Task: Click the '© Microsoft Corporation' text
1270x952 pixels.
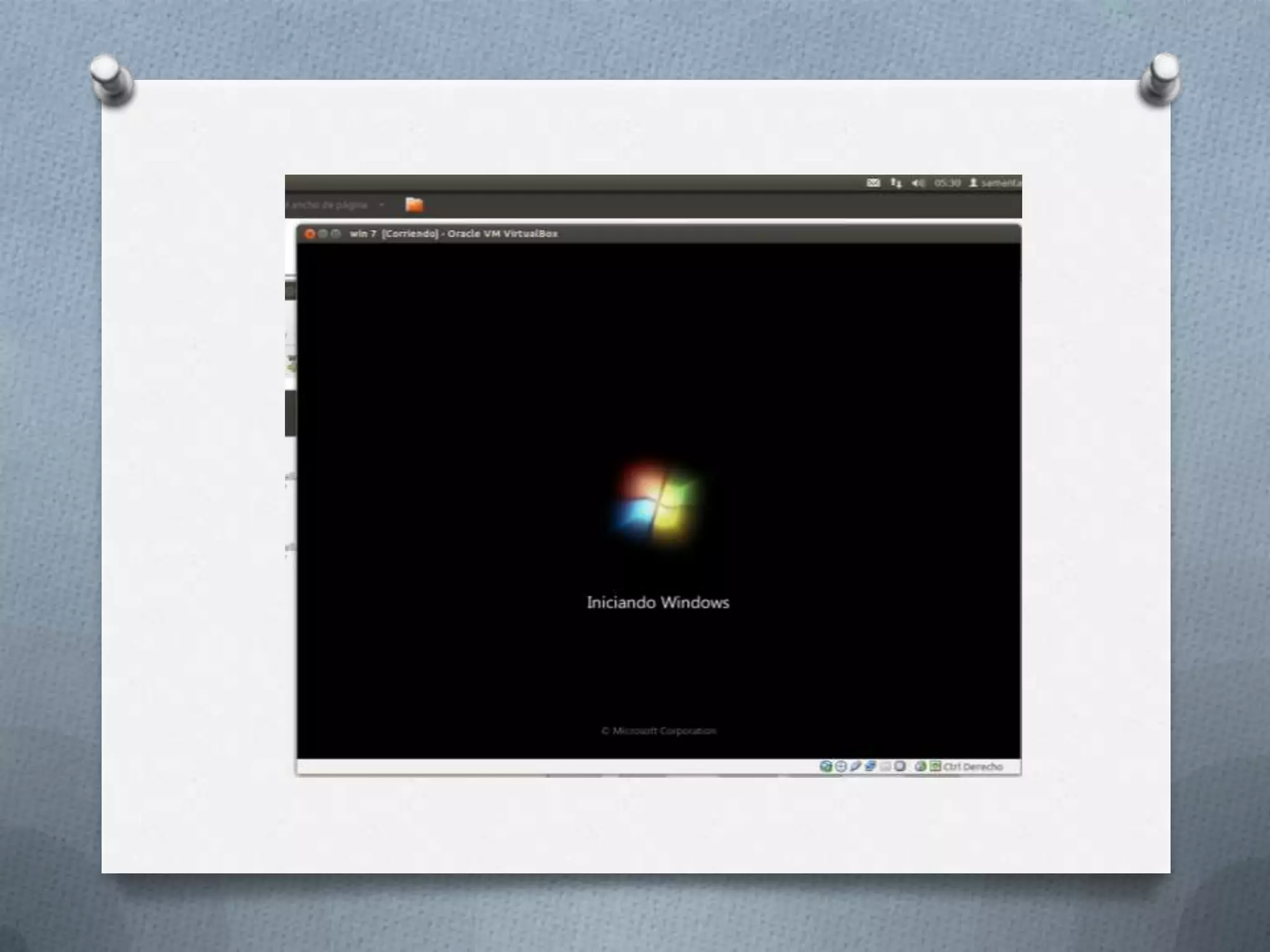Action: click(659, 731)
